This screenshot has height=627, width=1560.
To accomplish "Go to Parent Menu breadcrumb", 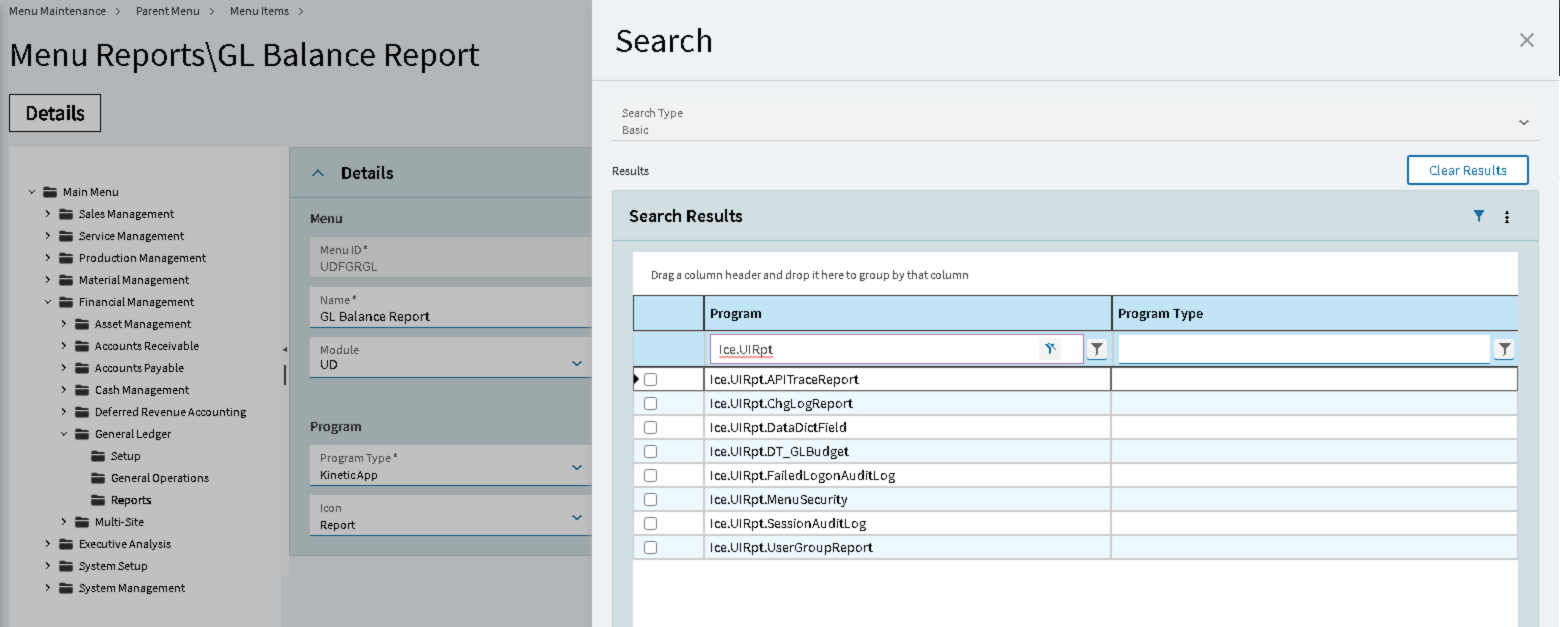I will (167, 11).
